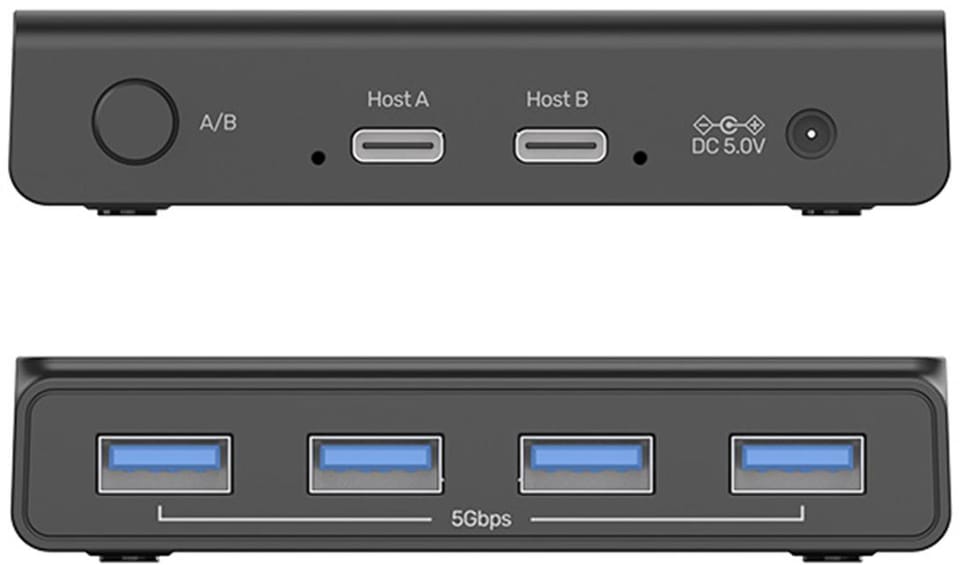This screenshot has height=565, width=960.
Task: Click the 5Gbps speed label
Action: pos(481,519)
